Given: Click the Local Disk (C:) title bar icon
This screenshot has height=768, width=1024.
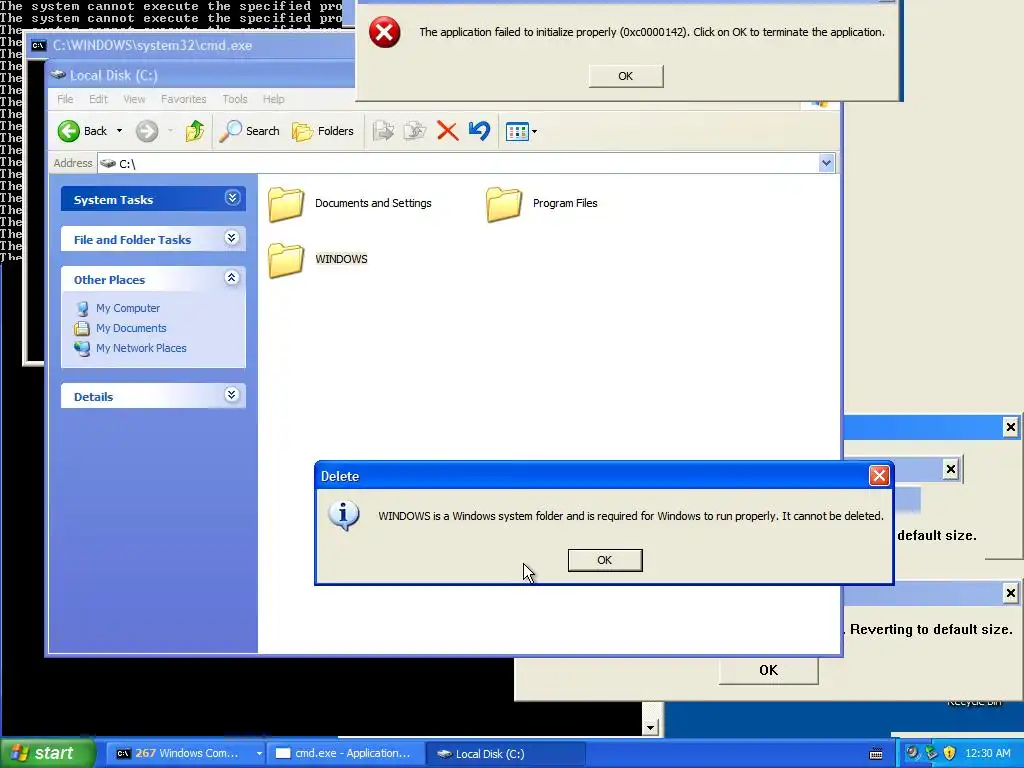Looking at the screenshot, I should (59, 74).
